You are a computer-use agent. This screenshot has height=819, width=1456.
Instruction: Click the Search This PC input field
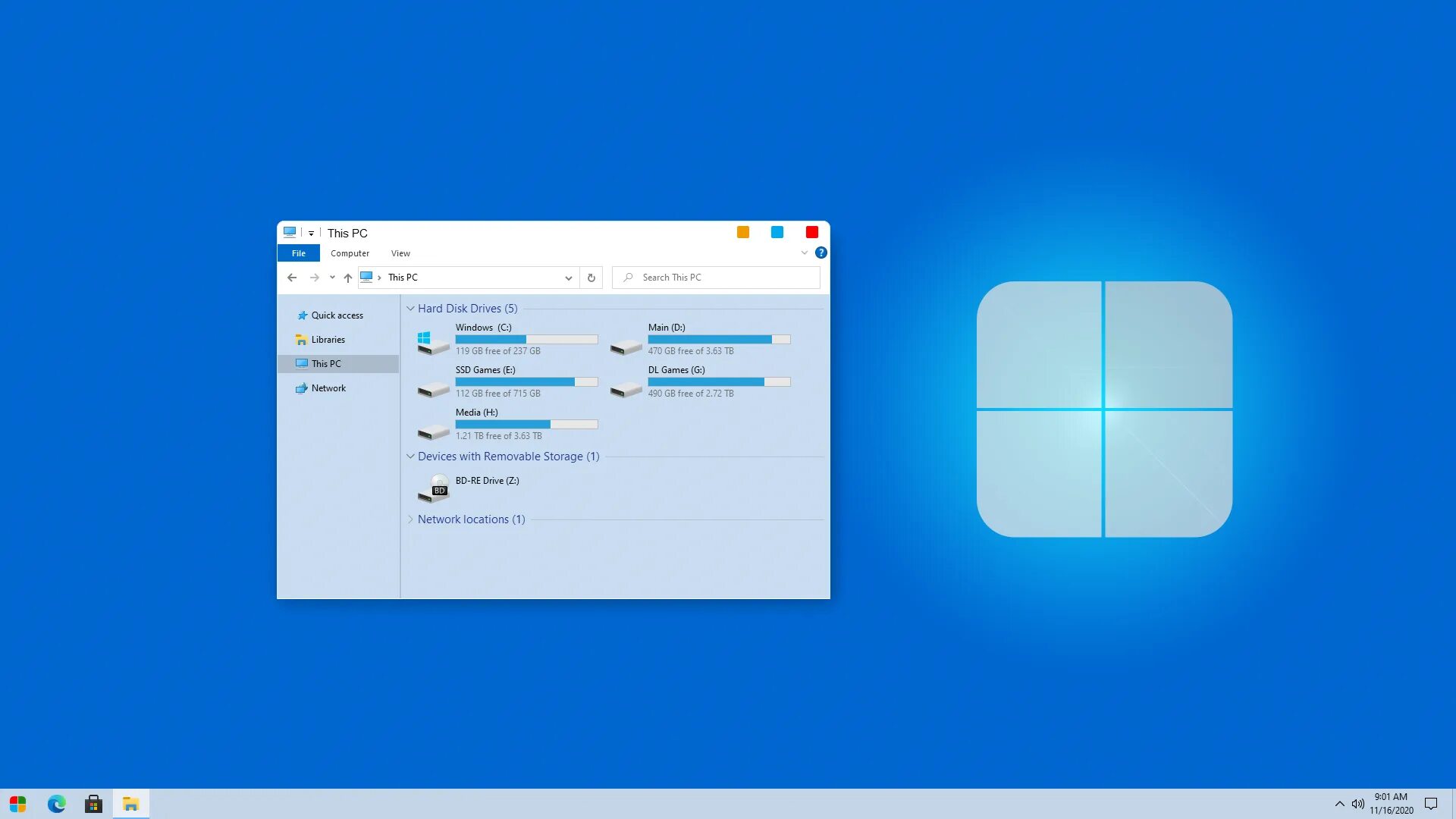[716, 277]
